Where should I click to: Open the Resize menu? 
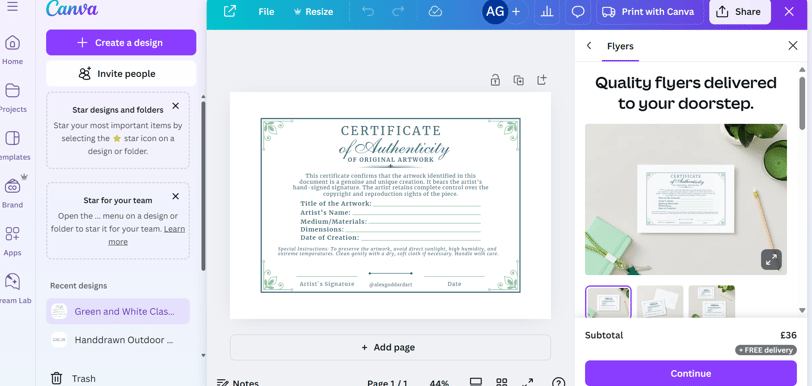click(x=313, y=11)
